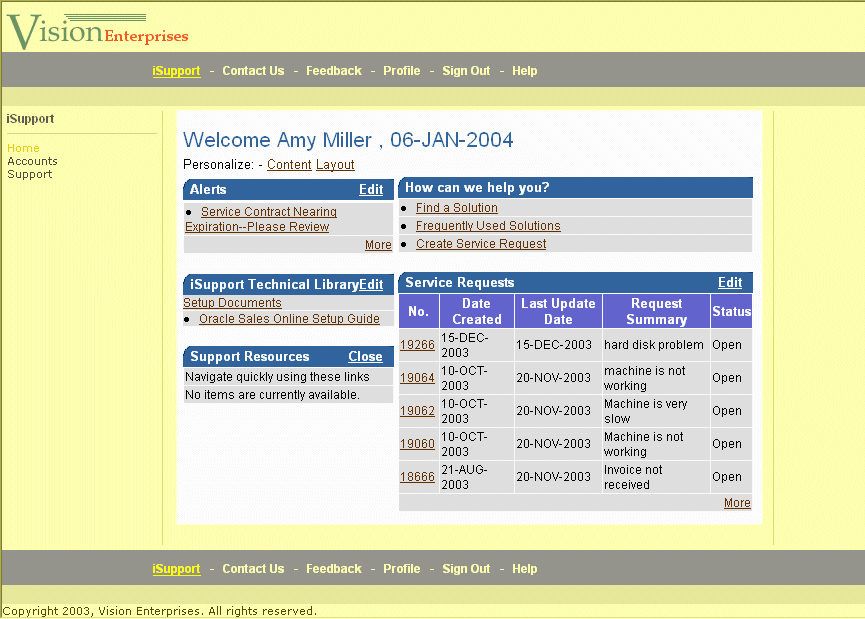The width and height of the screenshot is (865, 619).
Task: Select Support in the left sidebar
Action: point(30,174)
